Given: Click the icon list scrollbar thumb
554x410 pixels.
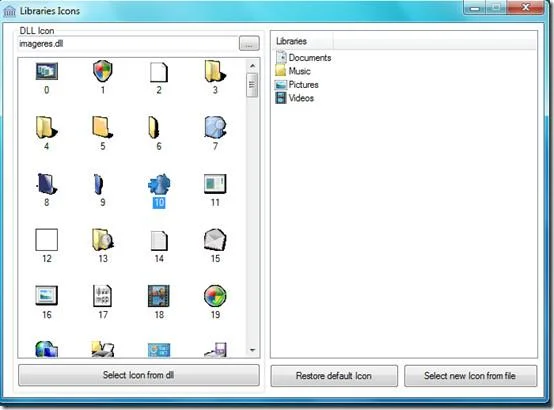Looking at the screenshot, I should tap(252, 85).
